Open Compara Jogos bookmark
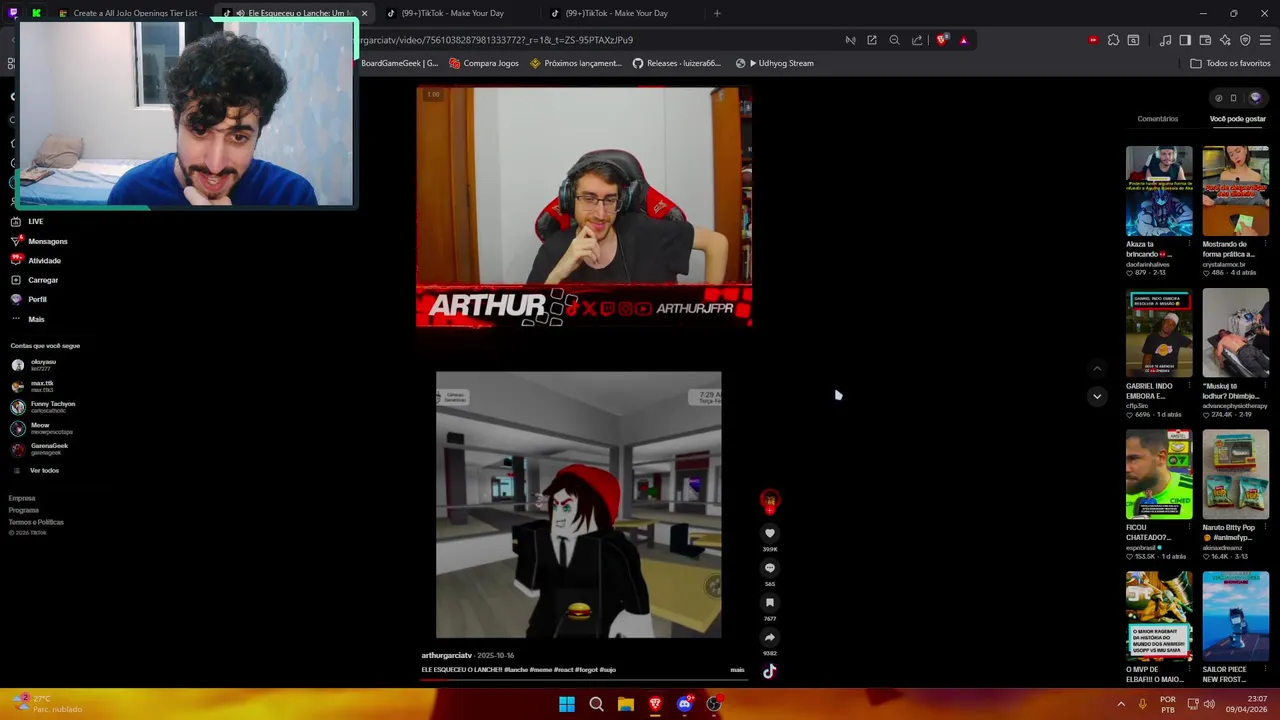This screenshot has height=720, width=1280. pos(484,63)
